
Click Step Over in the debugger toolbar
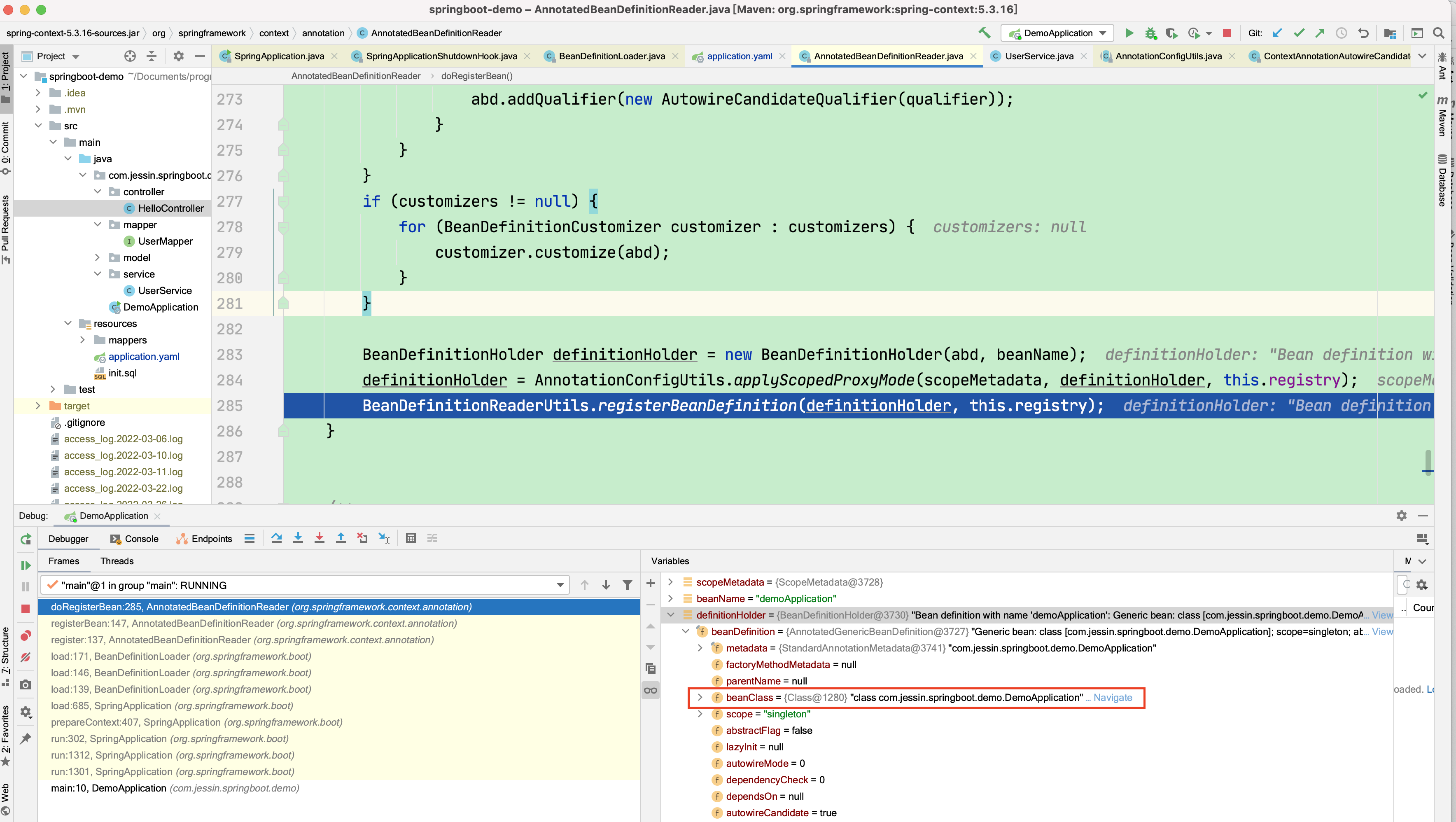(276, 538)
